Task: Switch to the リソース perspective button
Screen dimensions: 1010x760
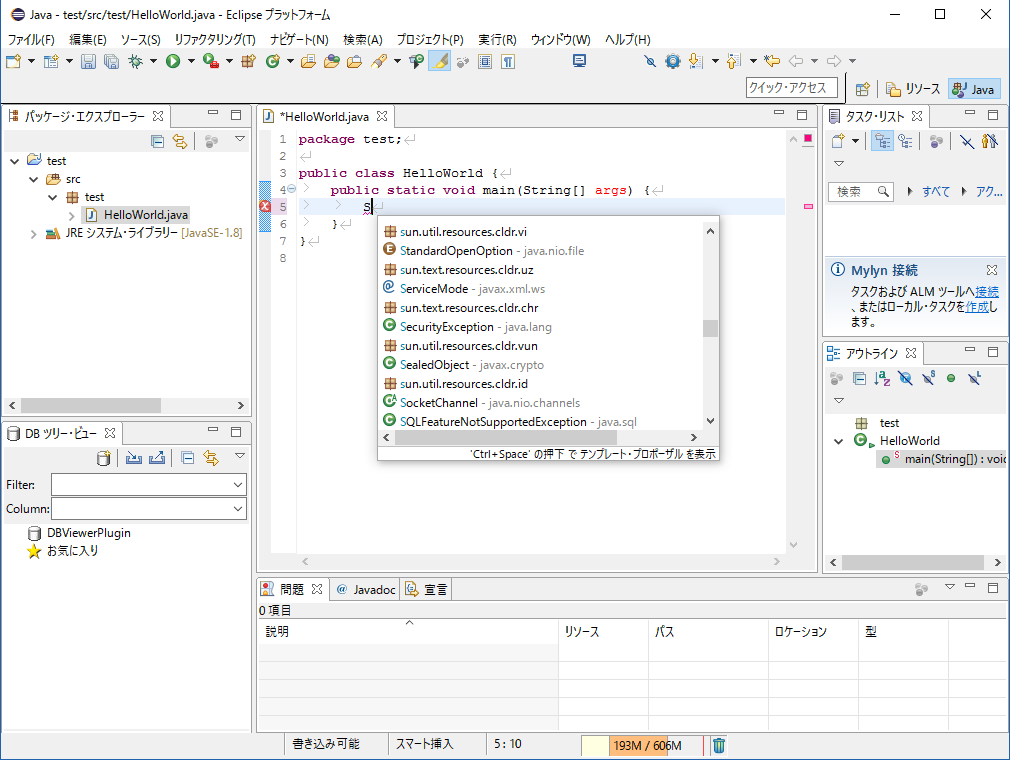Action: click(x=913, y=89)
